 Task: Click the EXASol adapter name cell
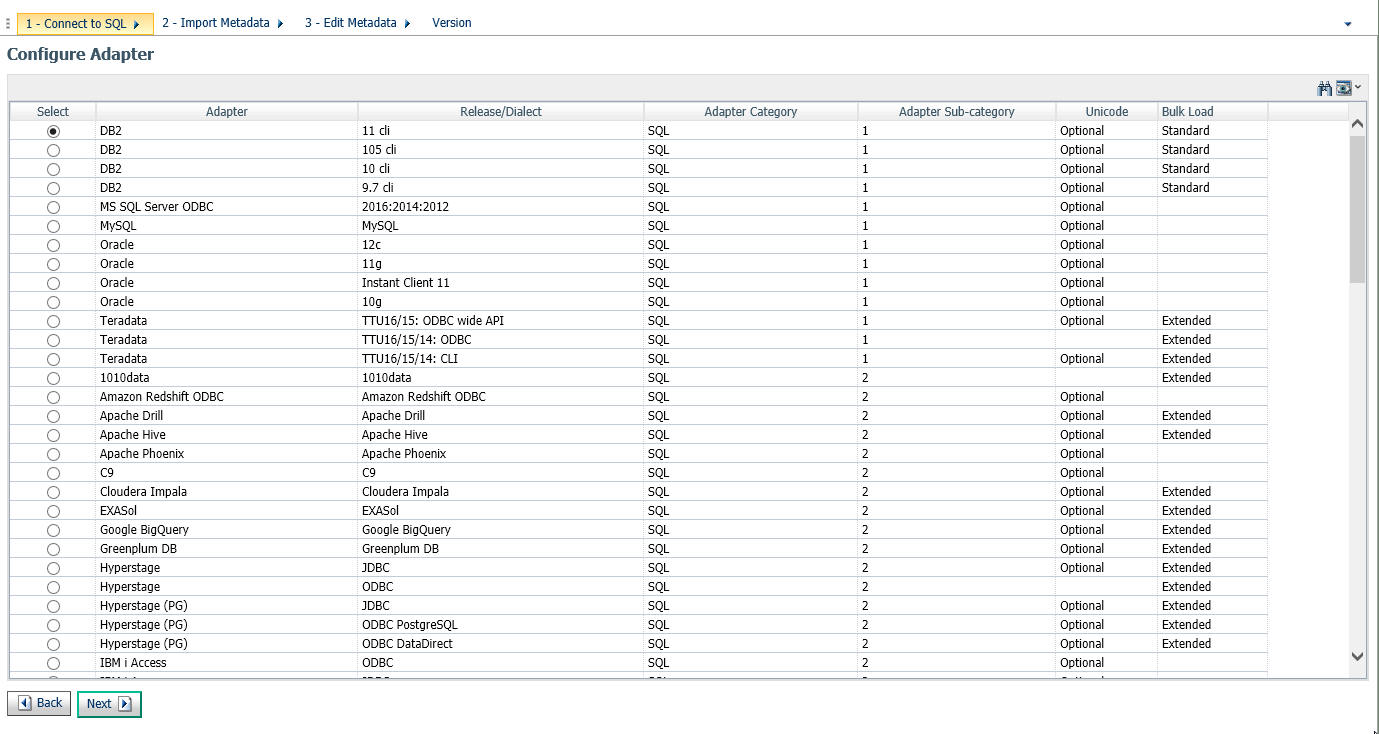(227, 511)
